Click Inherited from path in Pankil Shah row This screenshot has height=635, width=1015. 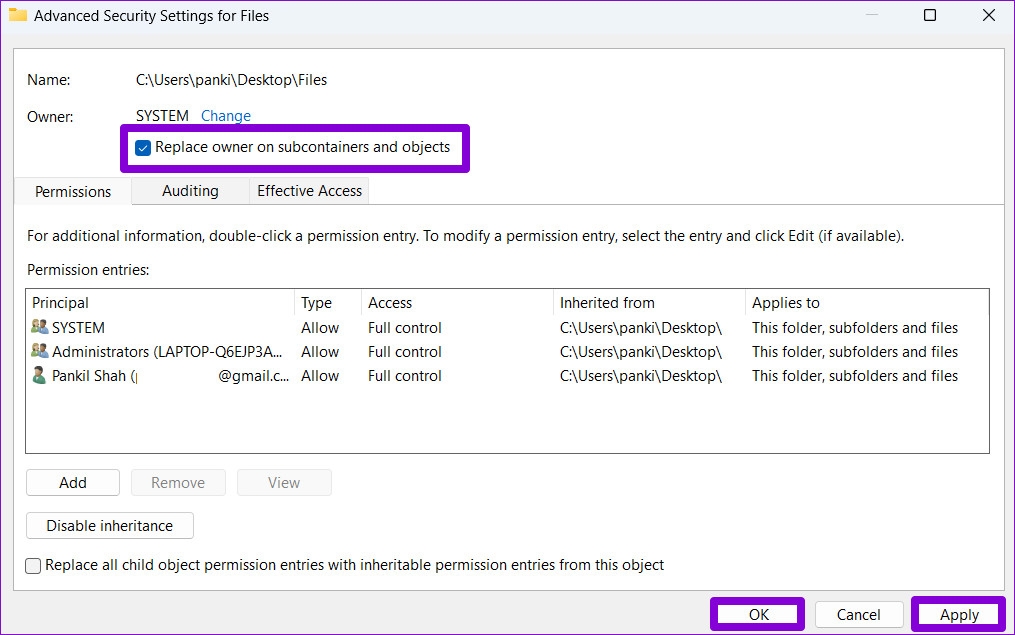point(641,376)
